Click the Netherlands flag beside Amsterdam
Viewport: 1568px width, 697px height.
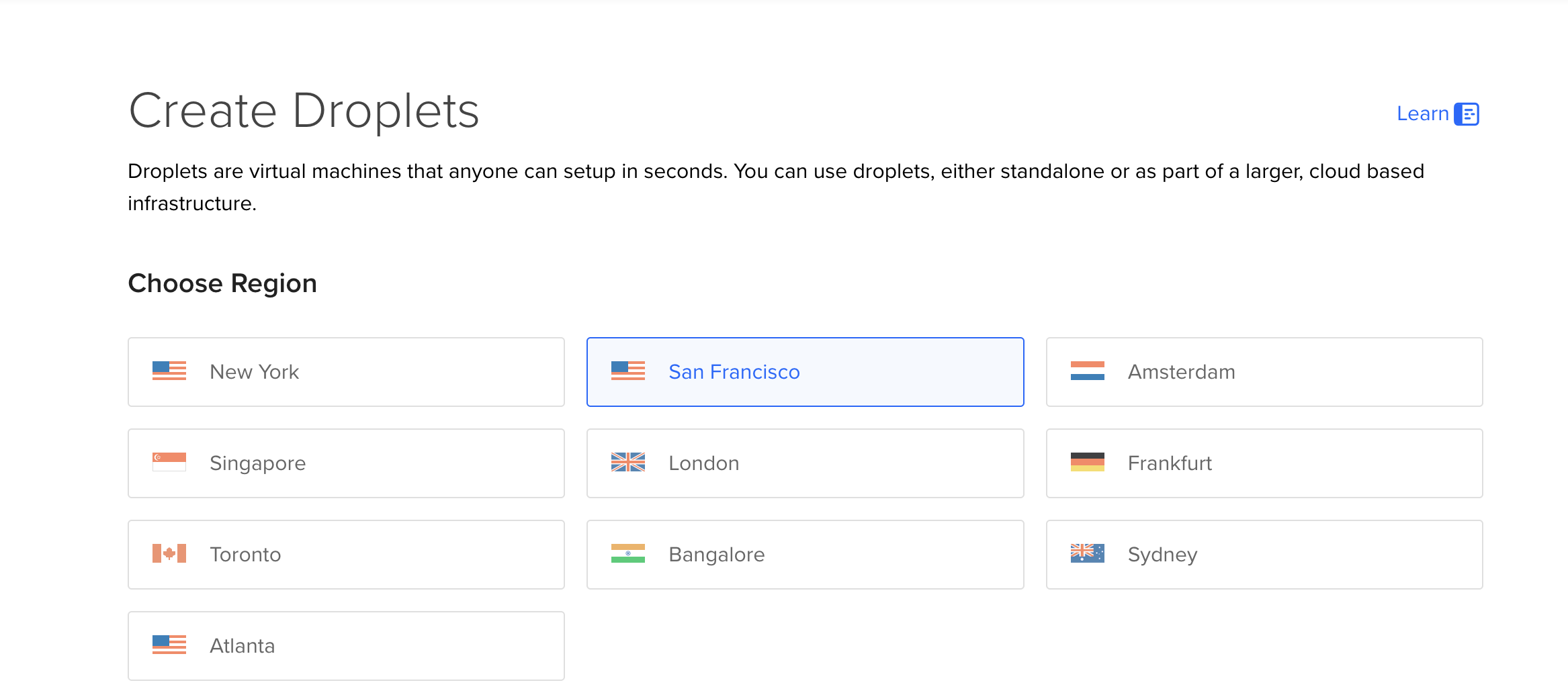pyautogui.click(x=1088, y=371)
